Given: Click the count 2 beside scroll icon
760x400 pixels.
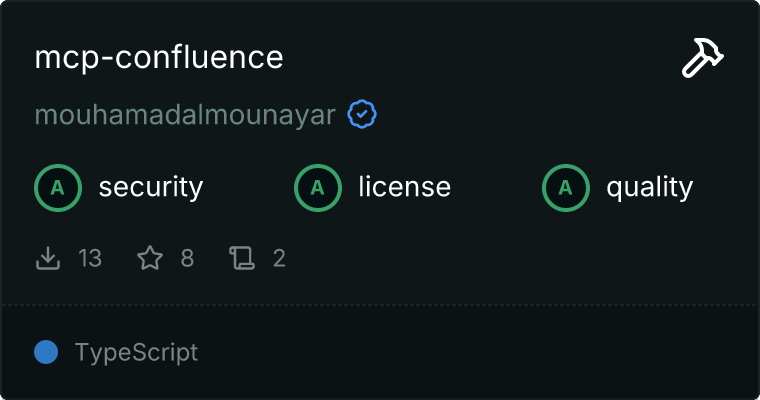Looking at the screenshot, I should tap(279, 259).
